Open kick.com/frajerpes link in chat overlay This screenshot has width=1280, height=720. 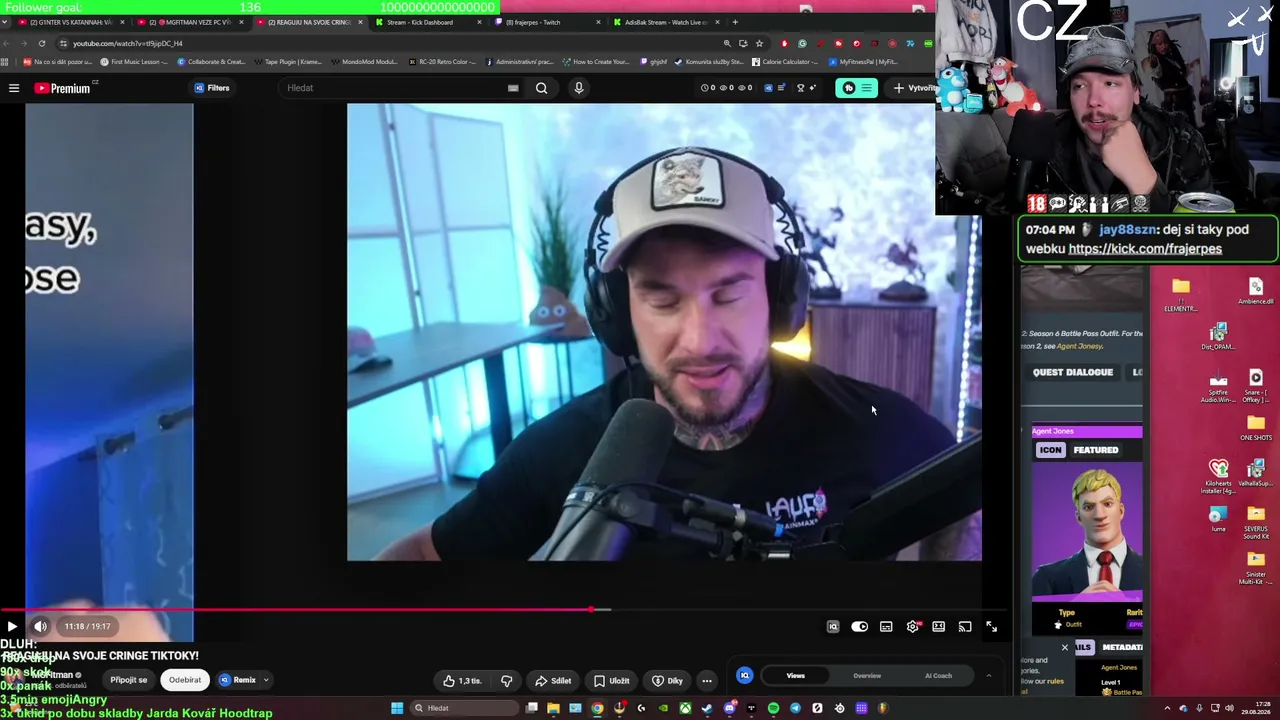click(x=1145, y=249)
